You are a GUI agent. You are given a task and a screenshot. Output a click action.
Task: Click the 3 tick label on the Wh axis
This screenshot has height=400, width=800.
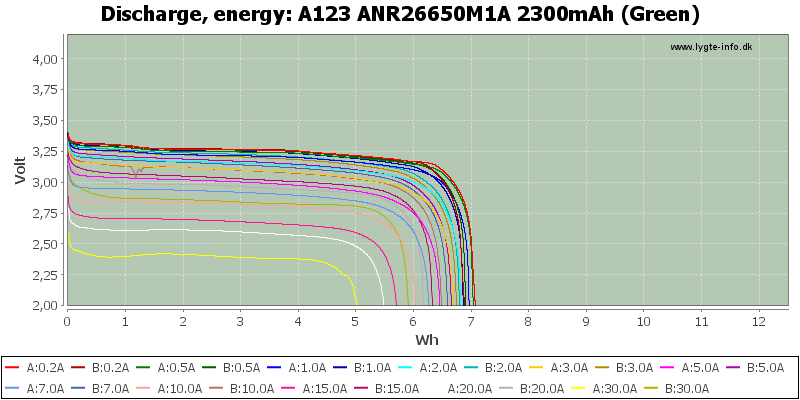click(240, 322)
